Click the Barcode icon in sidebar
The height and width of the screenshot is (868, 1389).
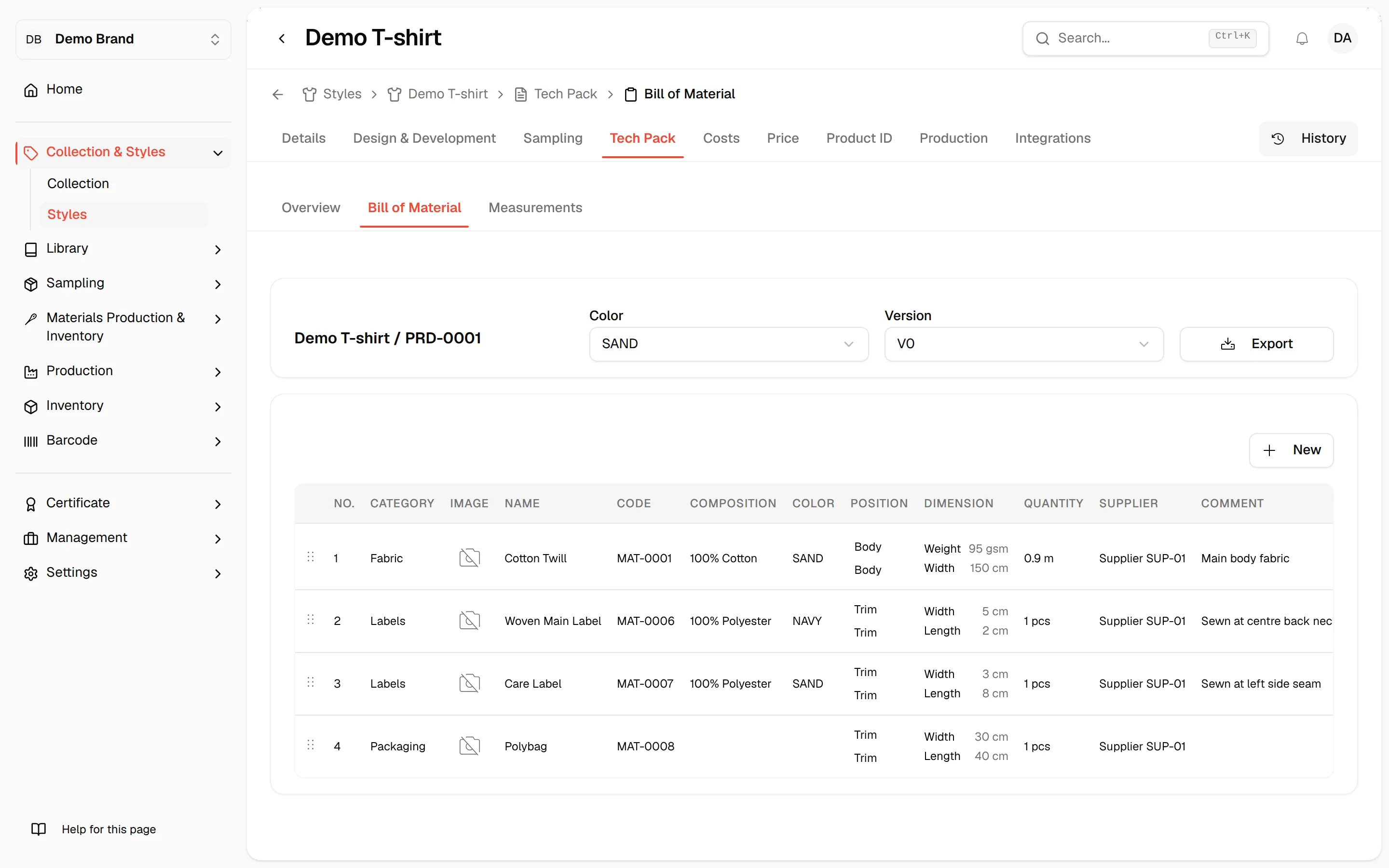[x=31, y=441]
